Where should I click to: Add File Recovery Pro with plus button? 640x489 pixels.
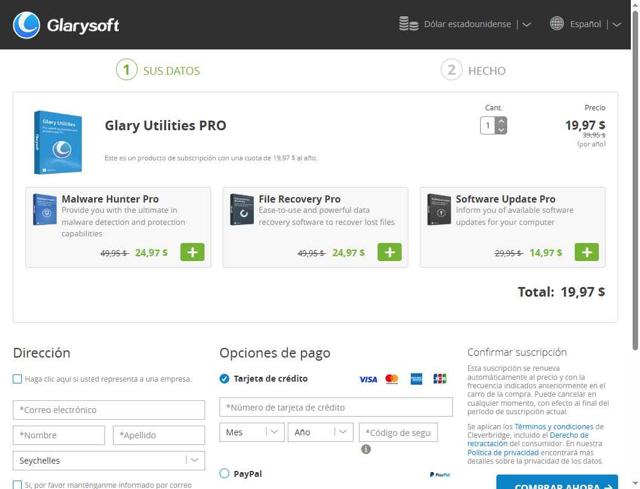[x=389, y=252]
